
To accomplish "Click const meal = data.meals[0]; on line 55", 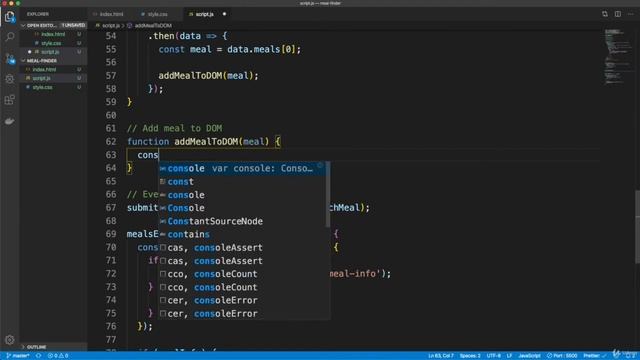I will (x=229, y=49).
